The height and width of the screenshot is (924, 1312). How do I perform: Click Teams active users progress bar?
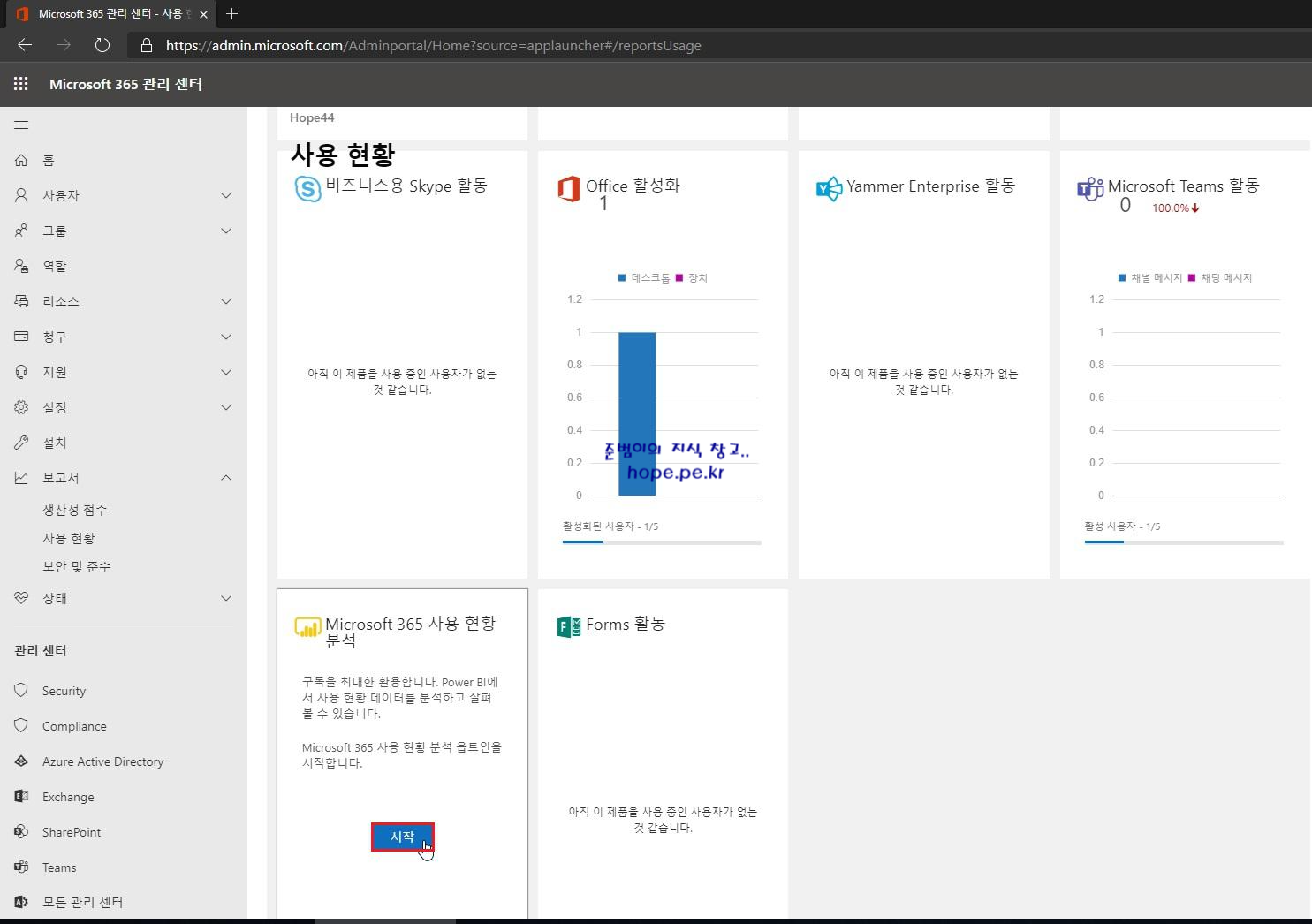[x=1184, y=542]
